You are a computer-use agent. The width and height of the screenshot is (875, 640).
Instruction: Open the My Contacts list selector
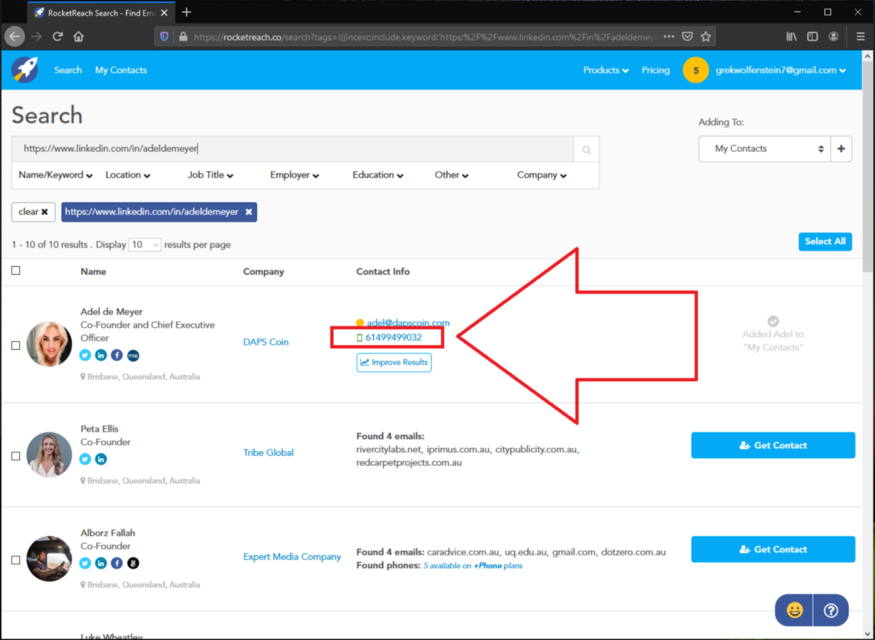[765, 149]
